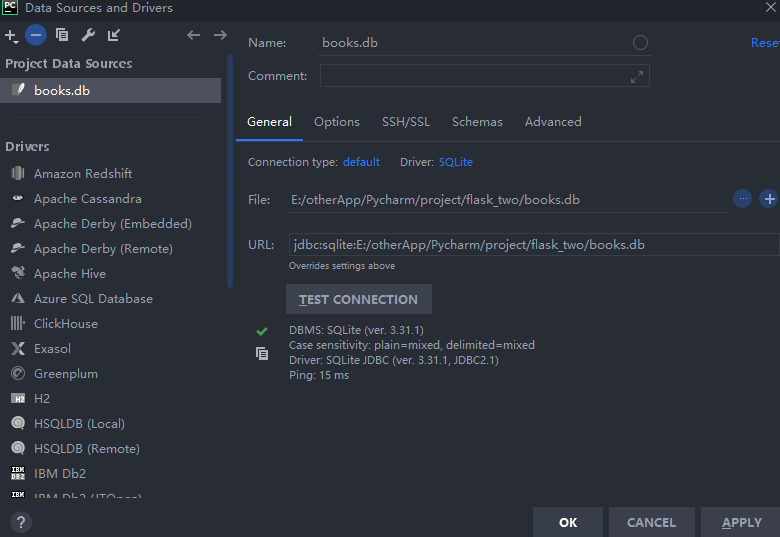Screen dimensions: 780x537
Task: Click the 'Ping: 15 ms' text
Action: [x=319, y=375]
